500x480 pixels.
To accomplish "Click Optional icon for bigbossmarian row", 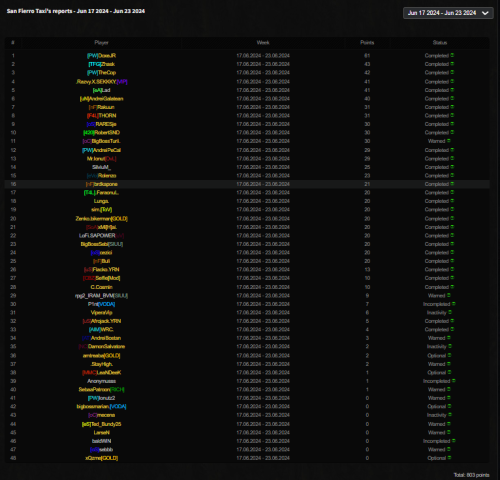I will tap(449, 406).
